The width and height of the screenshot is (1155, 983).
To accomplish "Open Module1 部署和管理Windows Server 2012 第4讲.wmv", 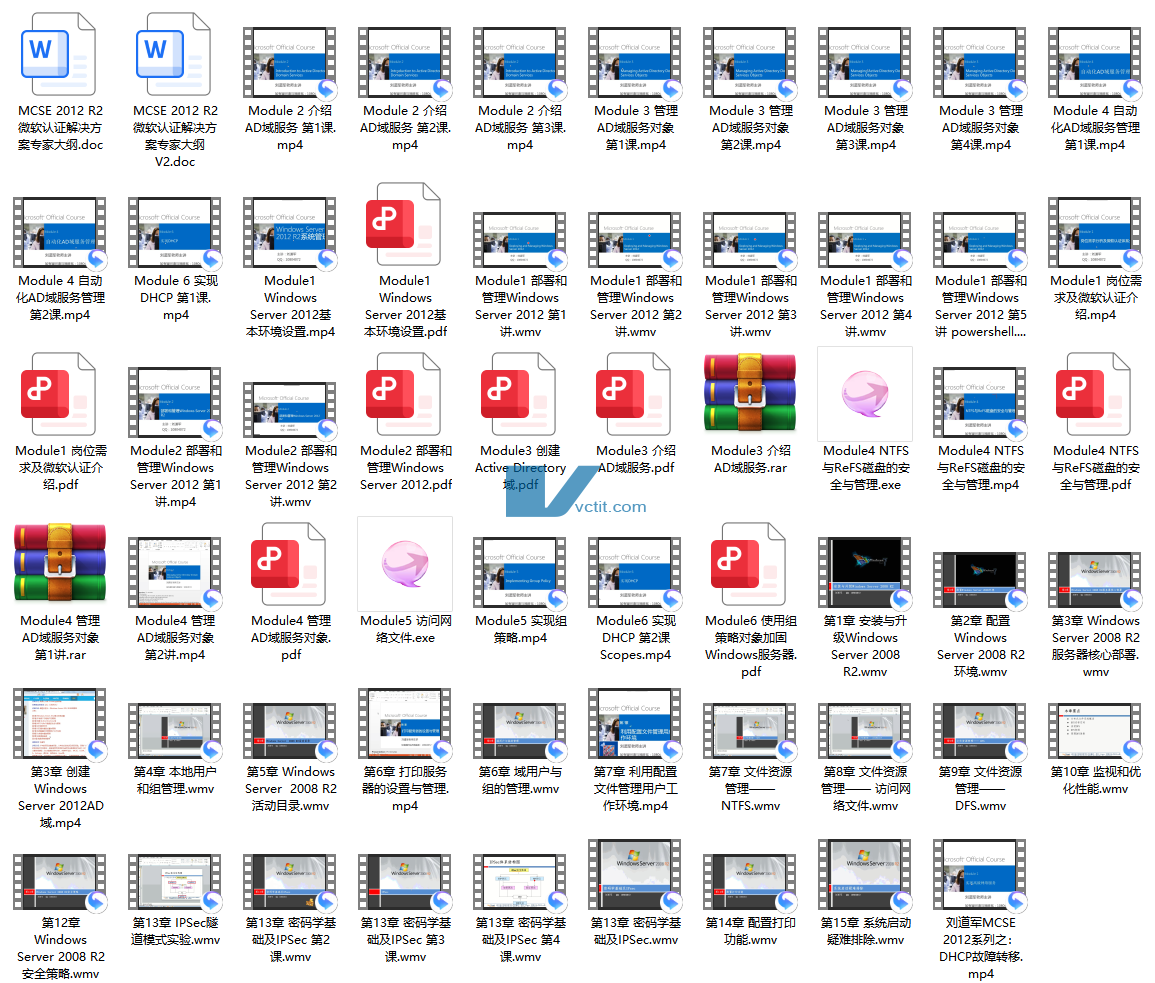I will (x=865, y=239).
